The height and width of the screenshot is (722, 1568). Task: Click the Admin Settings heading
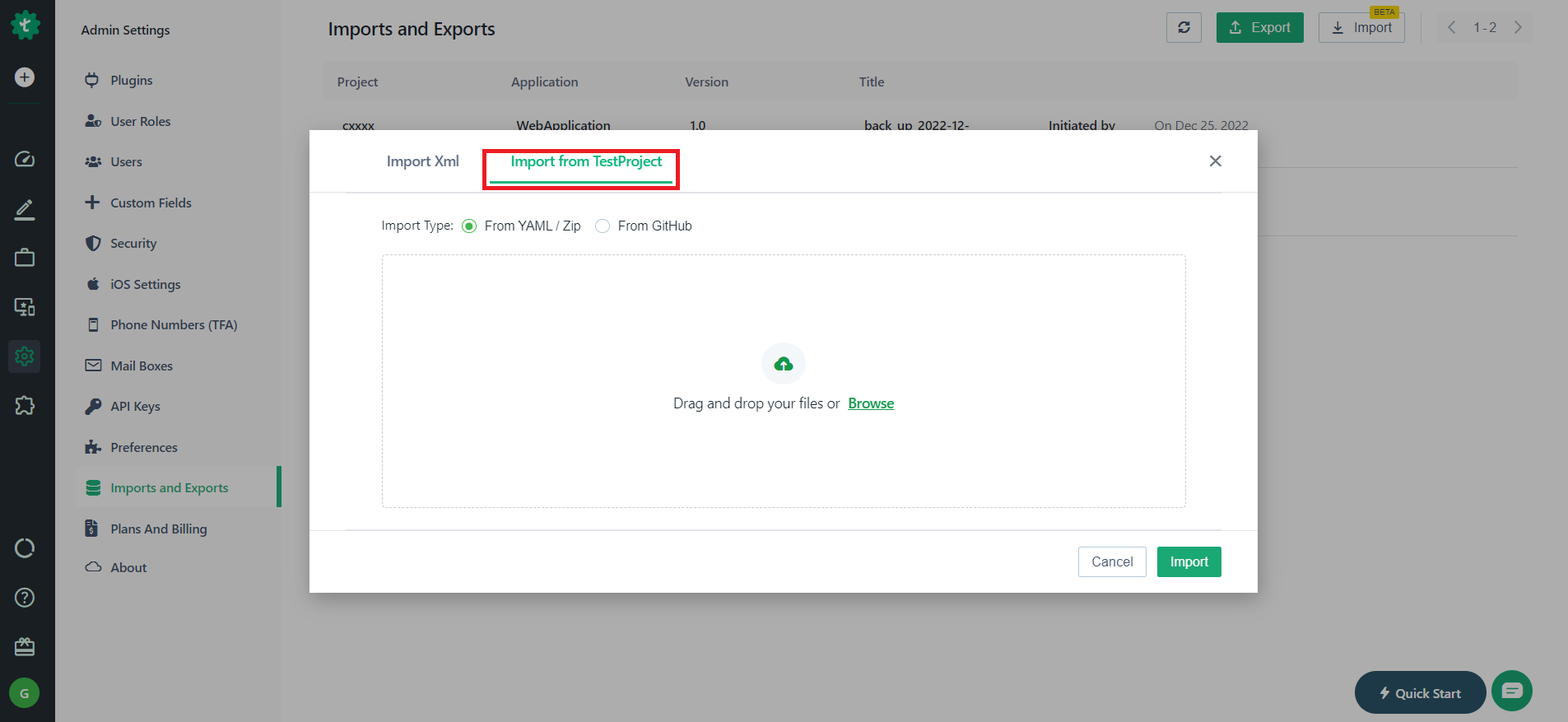[x=125, y=30]
